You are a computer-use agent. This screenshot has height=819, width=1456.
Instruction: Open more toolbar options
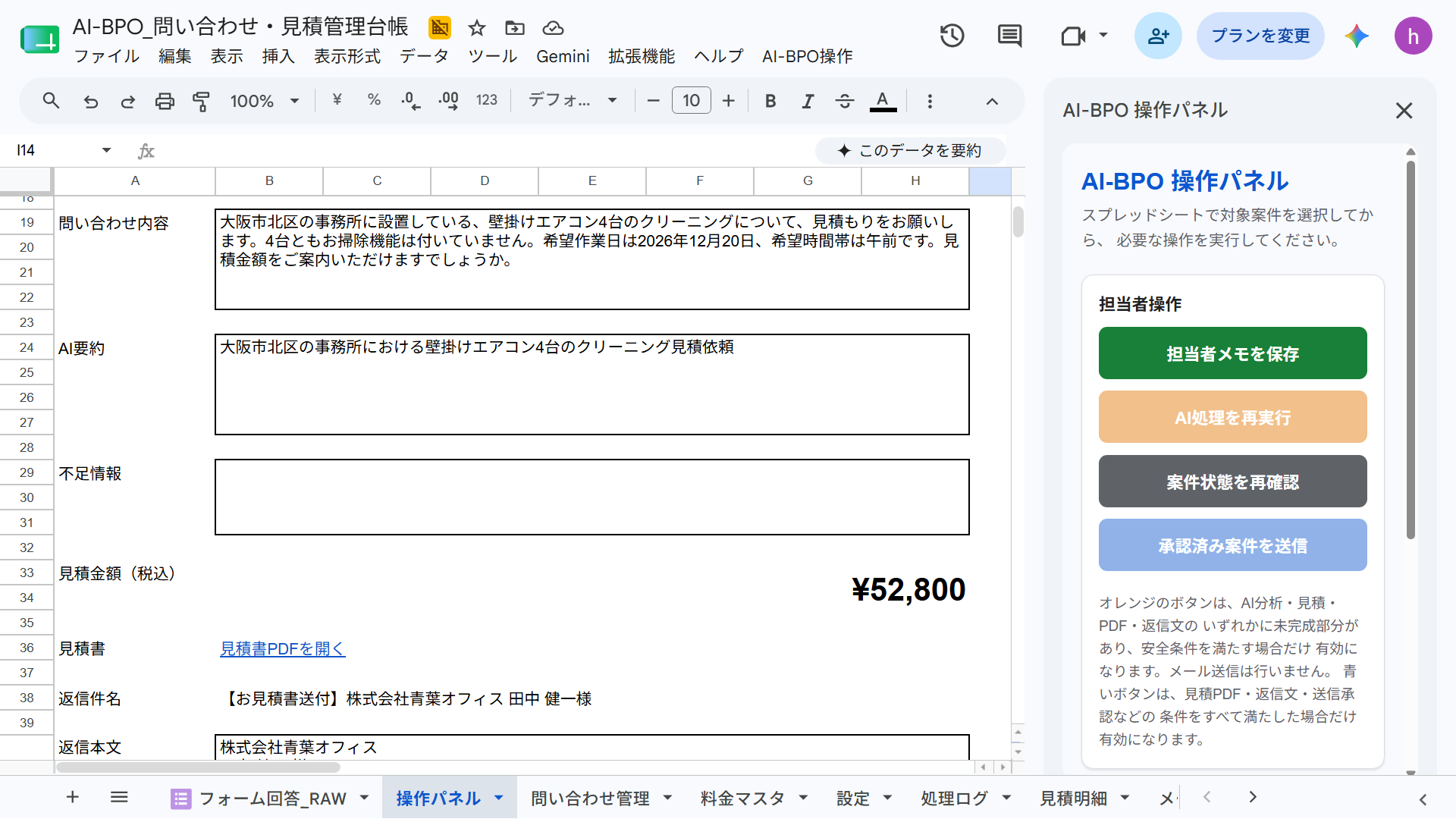[x=930, y=101]
